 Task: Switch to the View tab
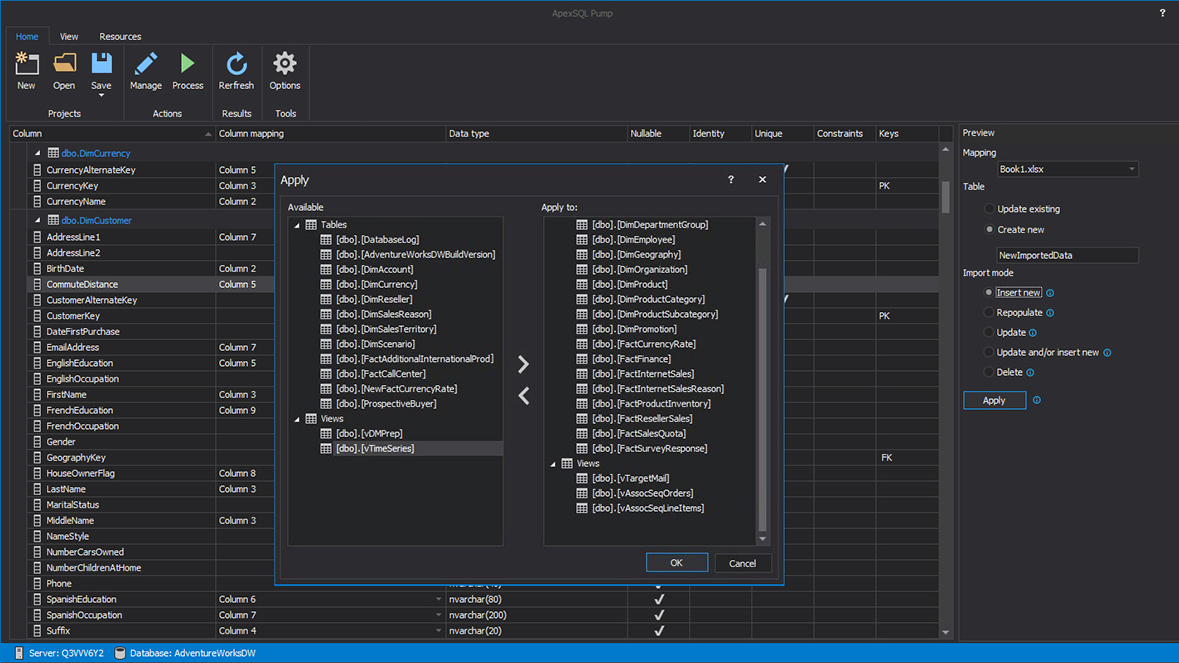tap(68, 36)
